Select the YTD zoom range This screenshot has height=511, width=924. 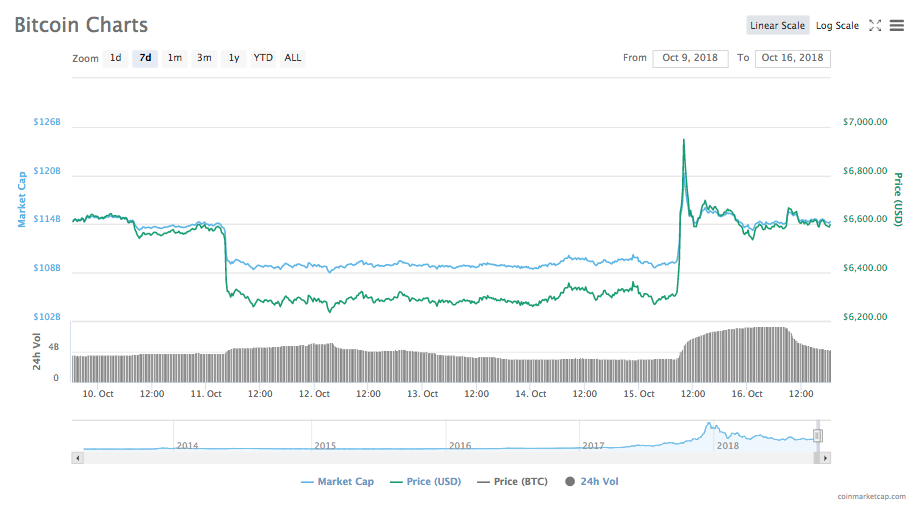263,58
